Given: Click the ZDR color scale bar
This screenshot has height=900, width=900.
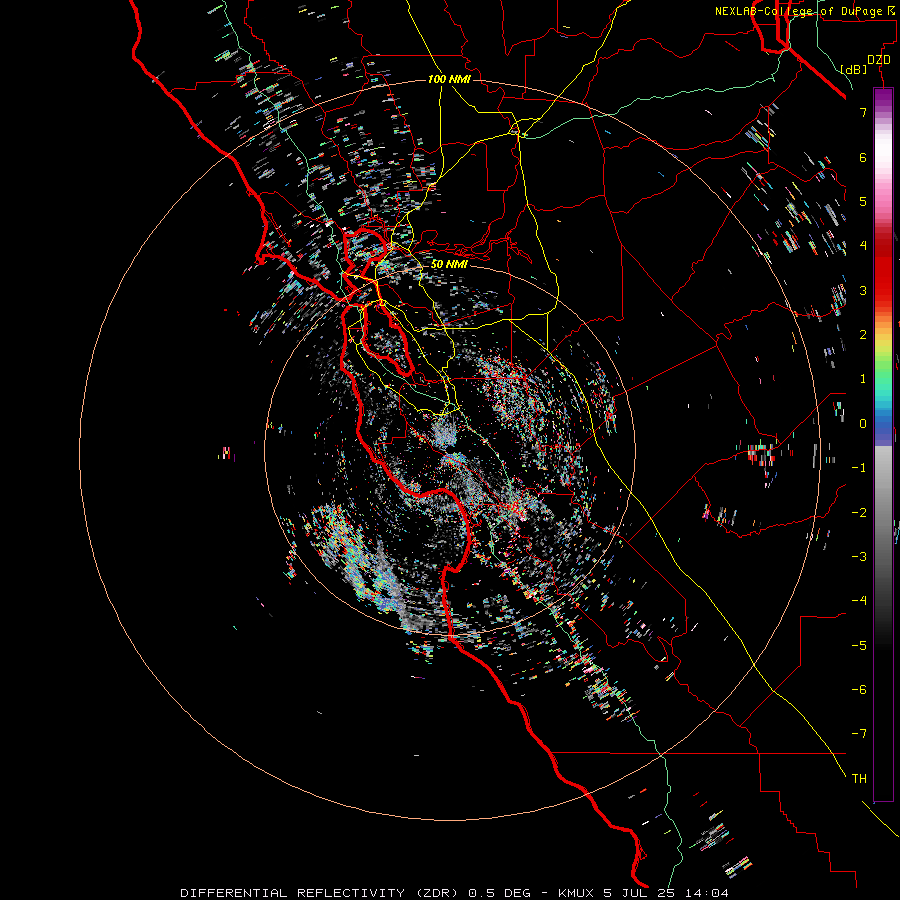Looking at the screenshot, I should tap(883, 445).
